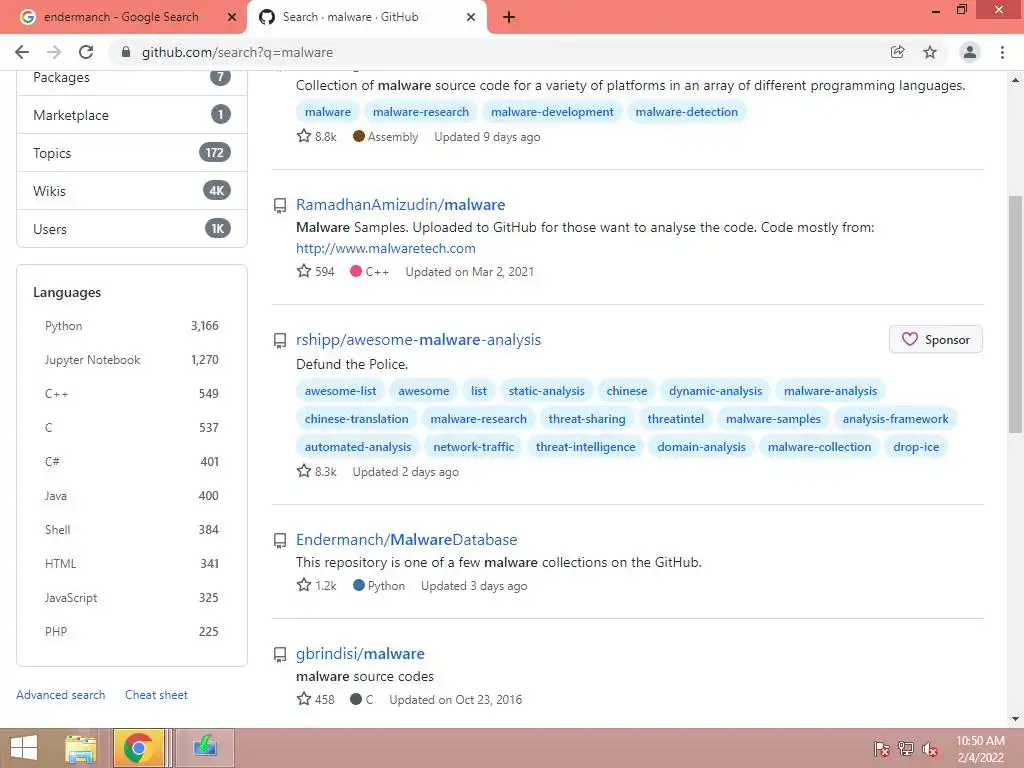Click star icon beside 1.2k stars

(x=304, y=584)
